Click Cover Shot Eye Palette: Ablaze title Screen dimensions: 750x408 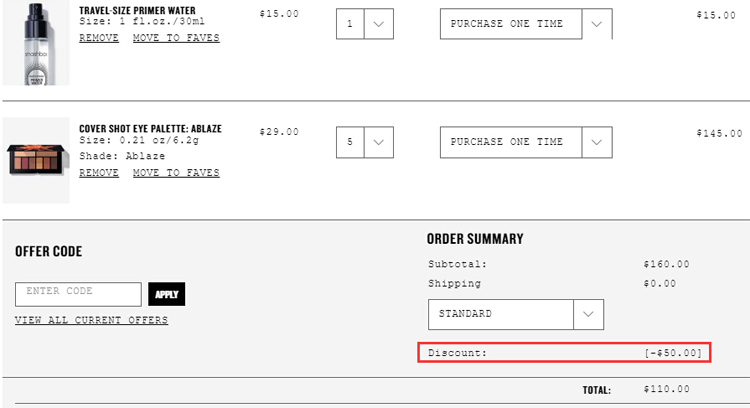150,129
